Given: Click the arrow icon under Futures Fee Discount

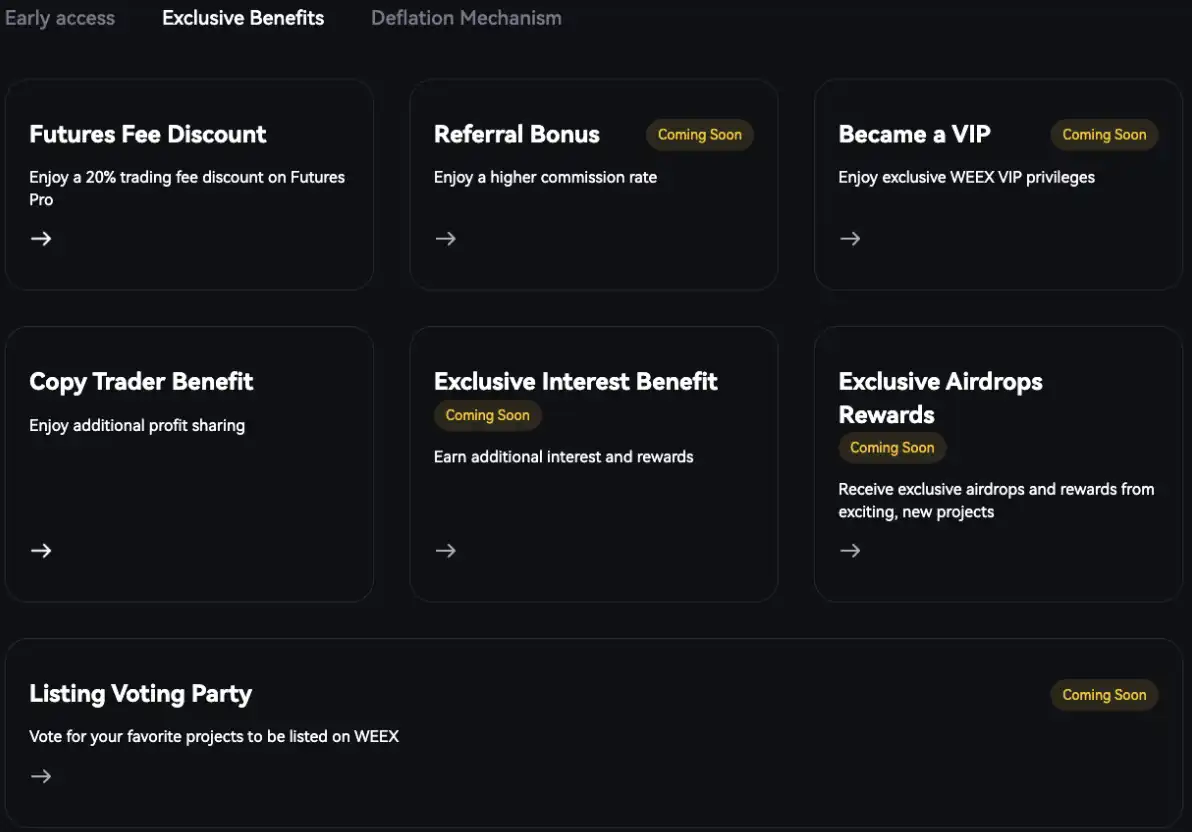Looking at the screenshot, I should [x=41, y=238].
